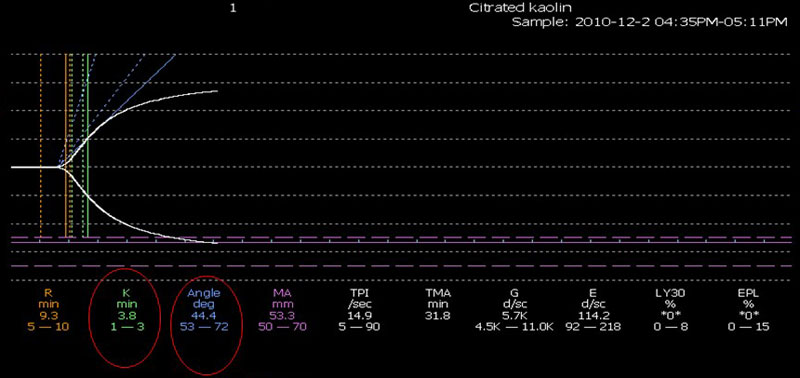This screenshot has width=800, height=378.
Task: Click the channel number 1 at top
Action: coord(233,9)
